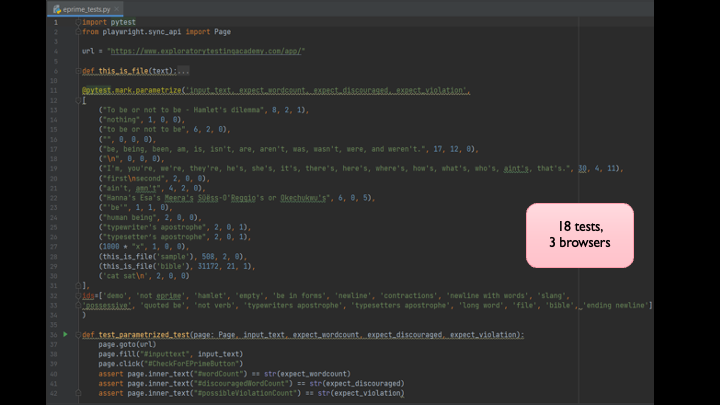
Task: Click the Python file icon on eprime_tests.py tab
Action: tap(57, 9)
